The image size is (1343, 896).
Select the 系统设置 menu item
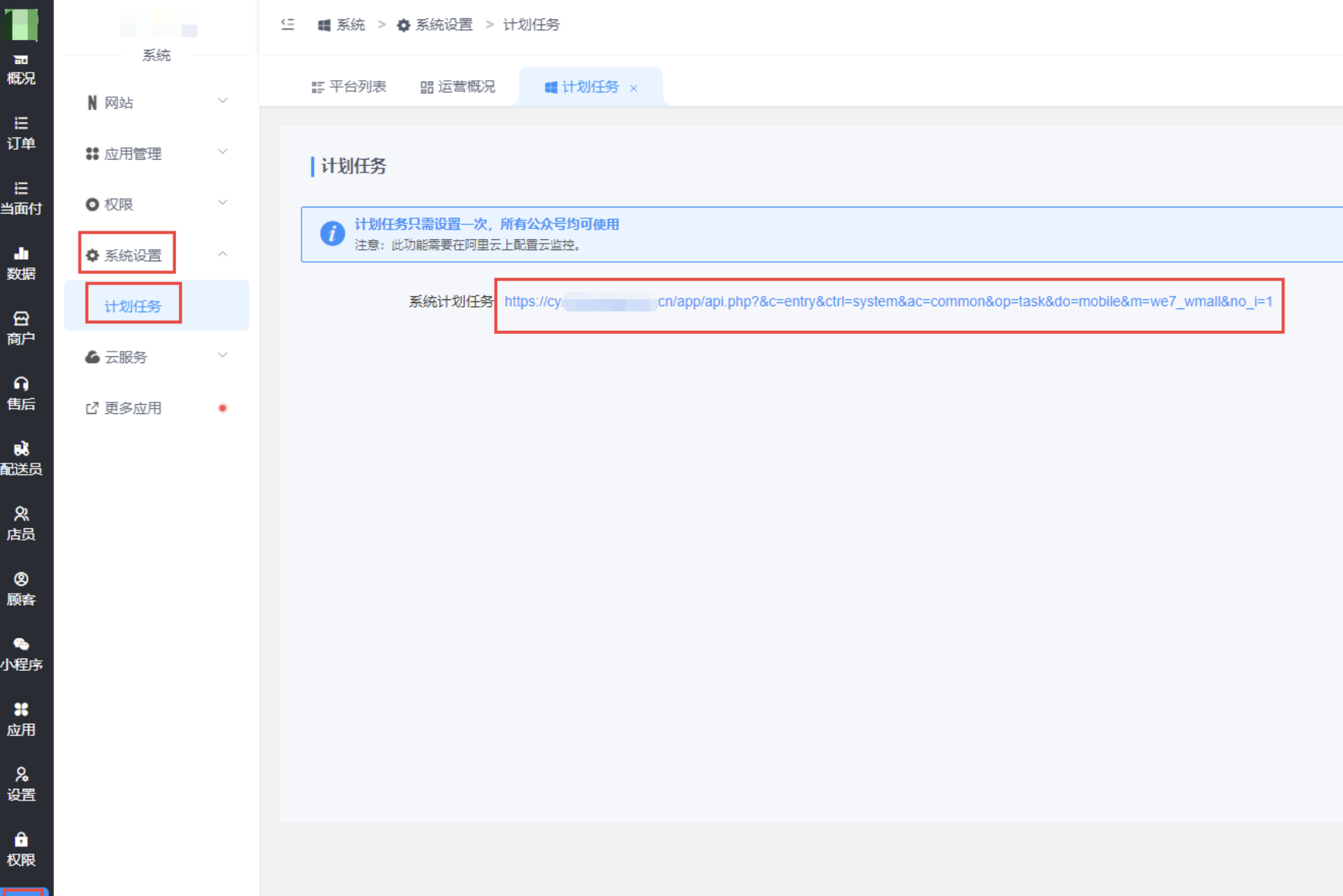coord(157,254)
